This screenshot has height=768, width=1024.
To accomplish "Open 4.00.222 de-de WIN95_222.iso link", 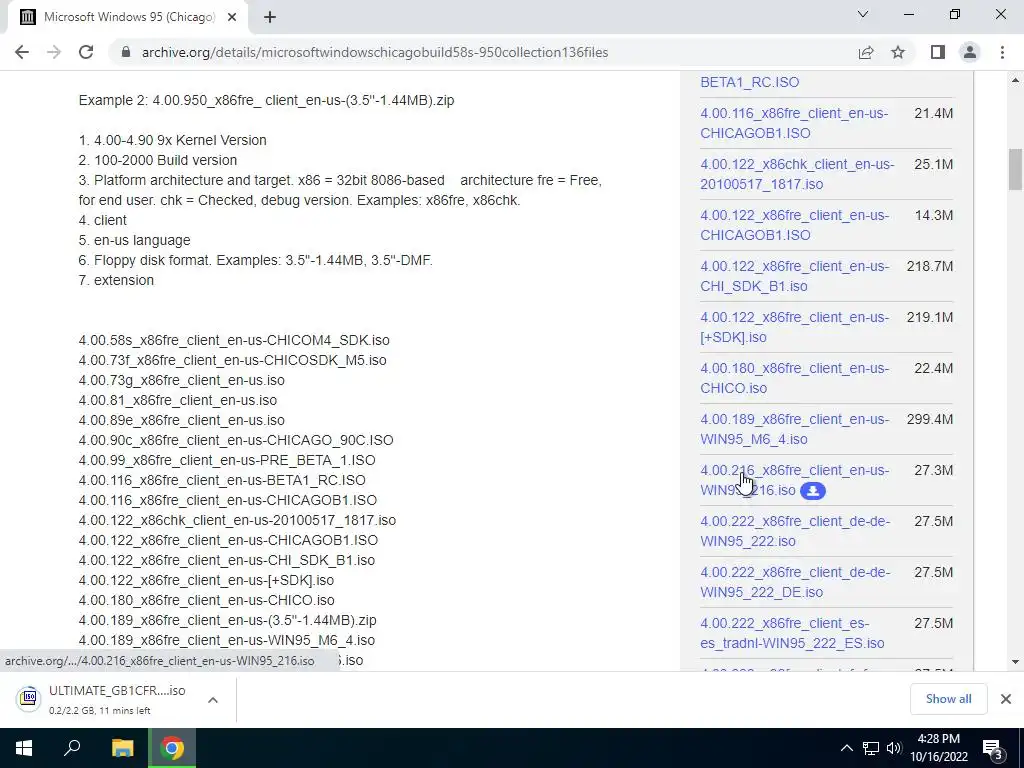I will click(x=794, y=530).
